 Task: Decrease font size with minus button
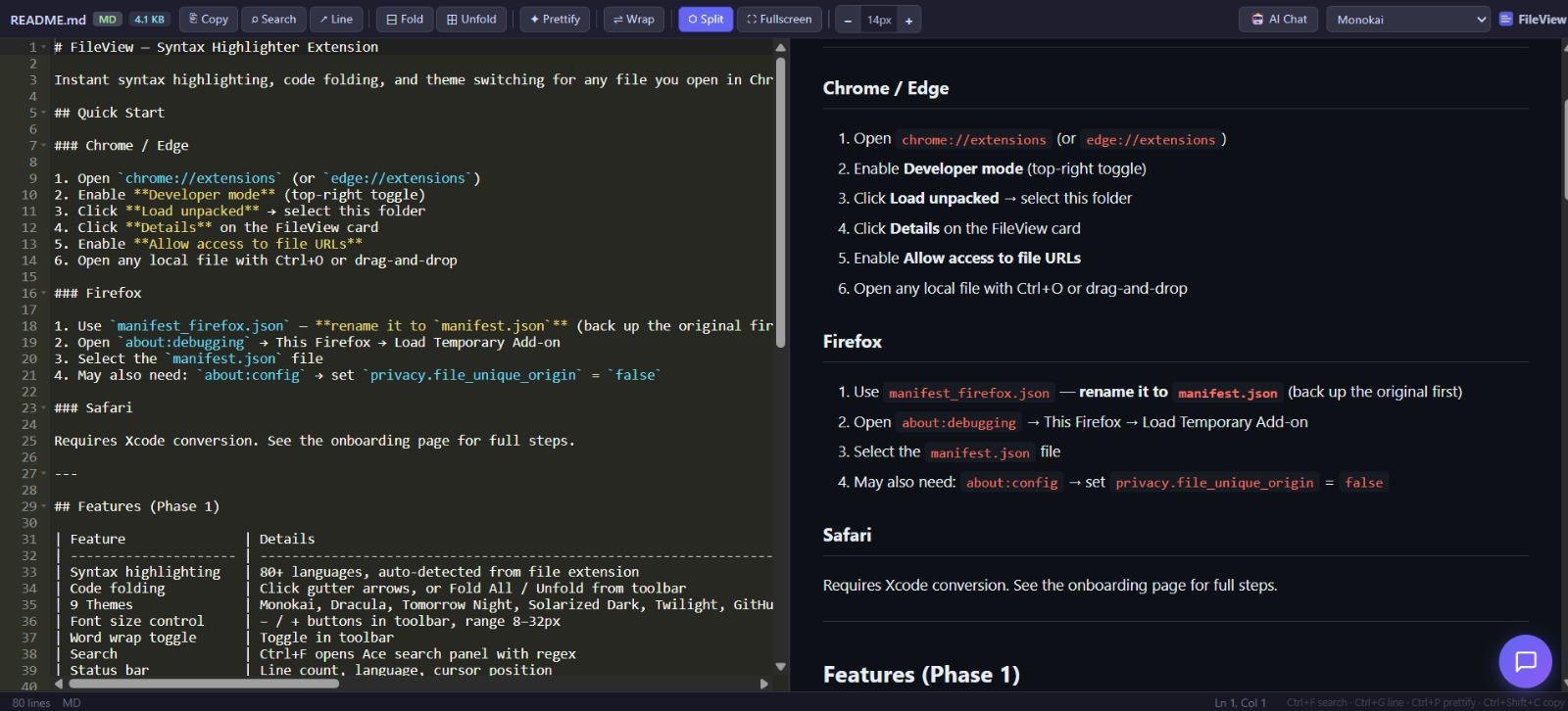pyautogui.click(x=848, y=20)
